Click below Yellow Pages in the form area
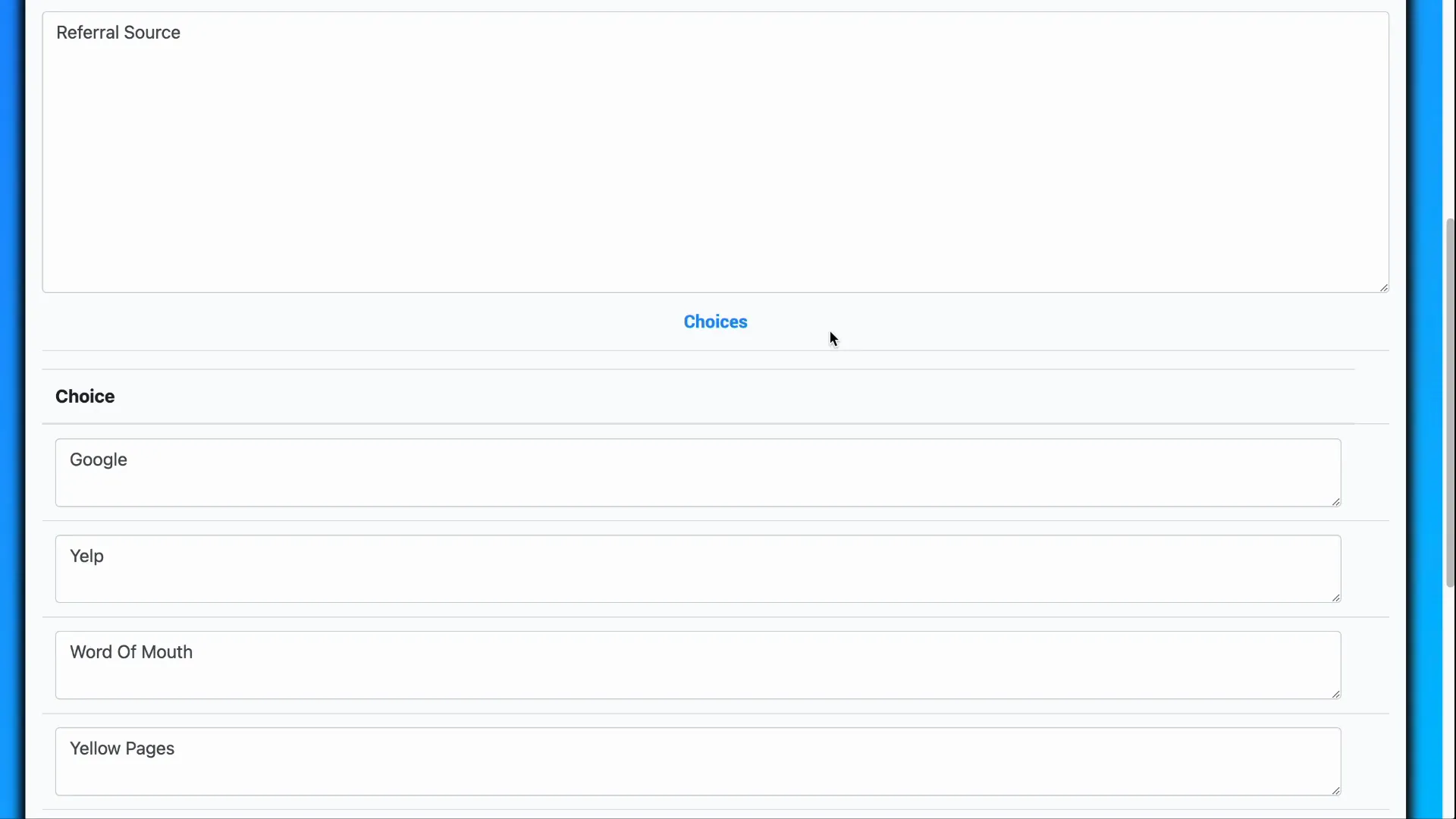The image size is (1456, 819). [x=698, y=811]
